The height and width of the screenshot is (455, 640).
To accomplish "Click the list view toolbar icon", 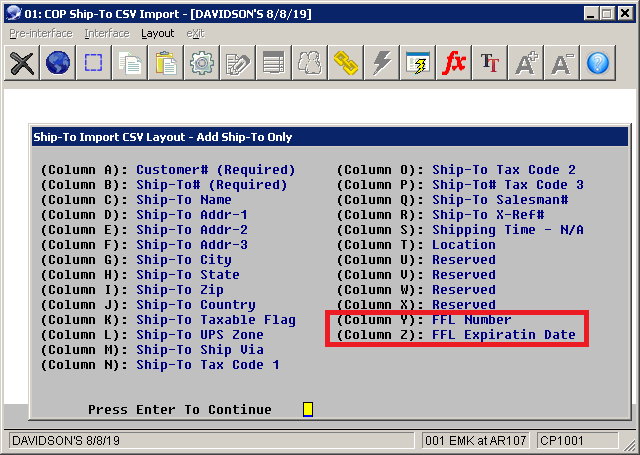I will [274, 63].
